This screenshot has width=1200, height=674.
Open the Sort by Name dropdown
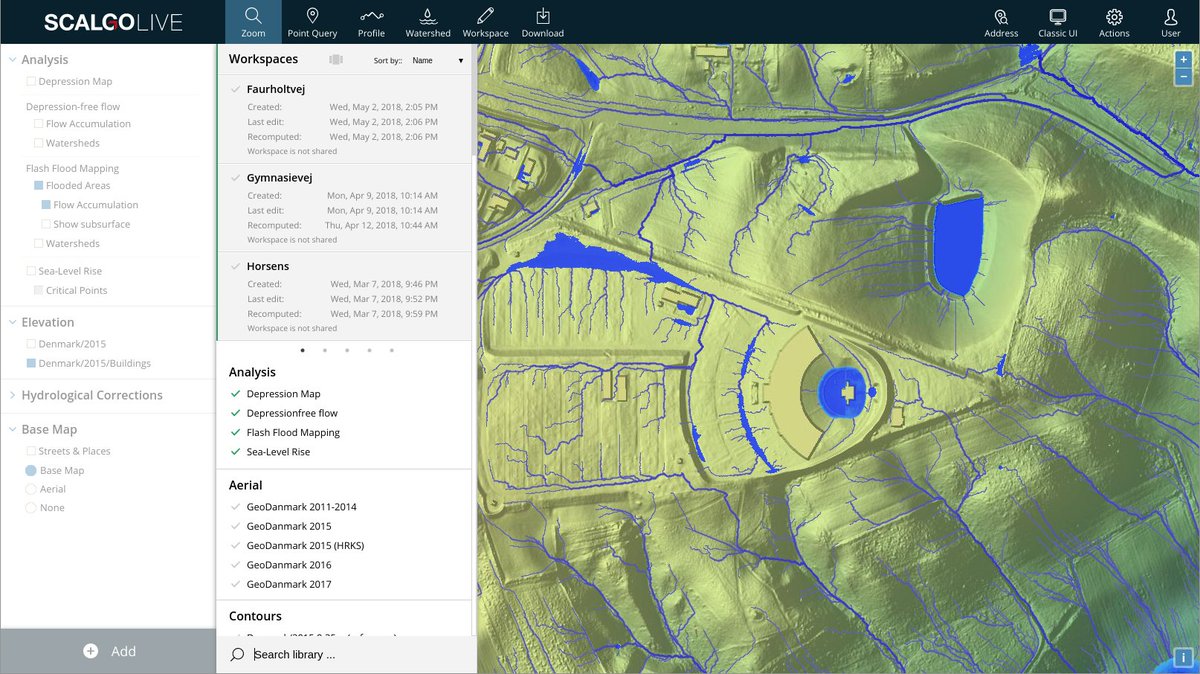(x=438, y=61)
